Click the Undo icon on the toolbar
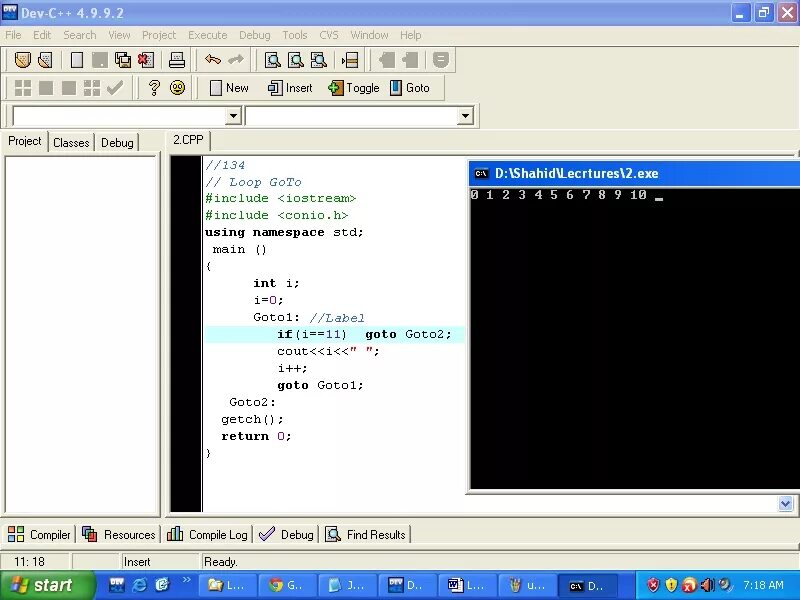Viewport: 800px width, 600px height. (x=213, y=59)
